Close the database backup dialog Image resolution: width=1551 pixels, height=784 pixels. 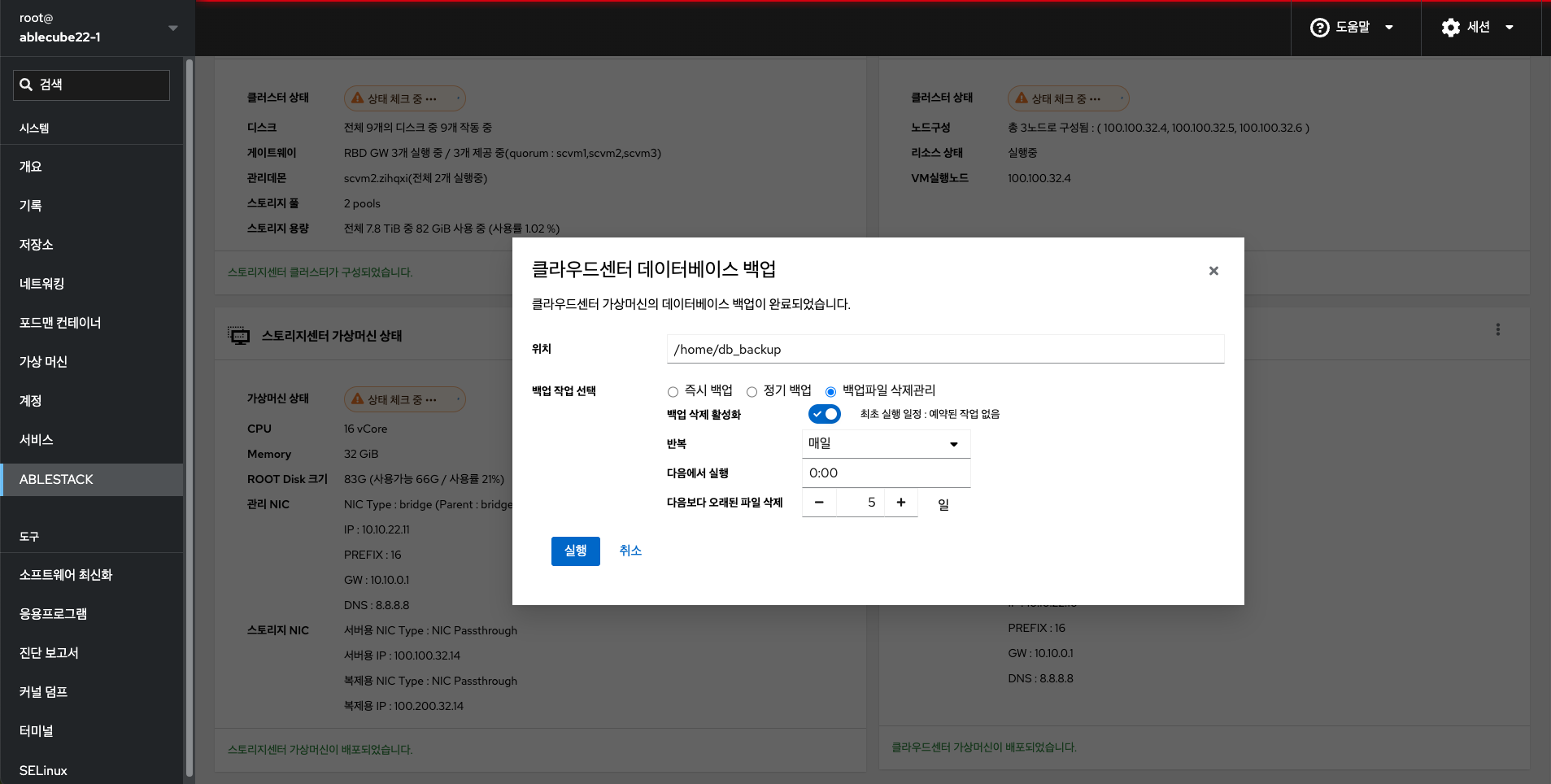click(x=1213, y=271)
